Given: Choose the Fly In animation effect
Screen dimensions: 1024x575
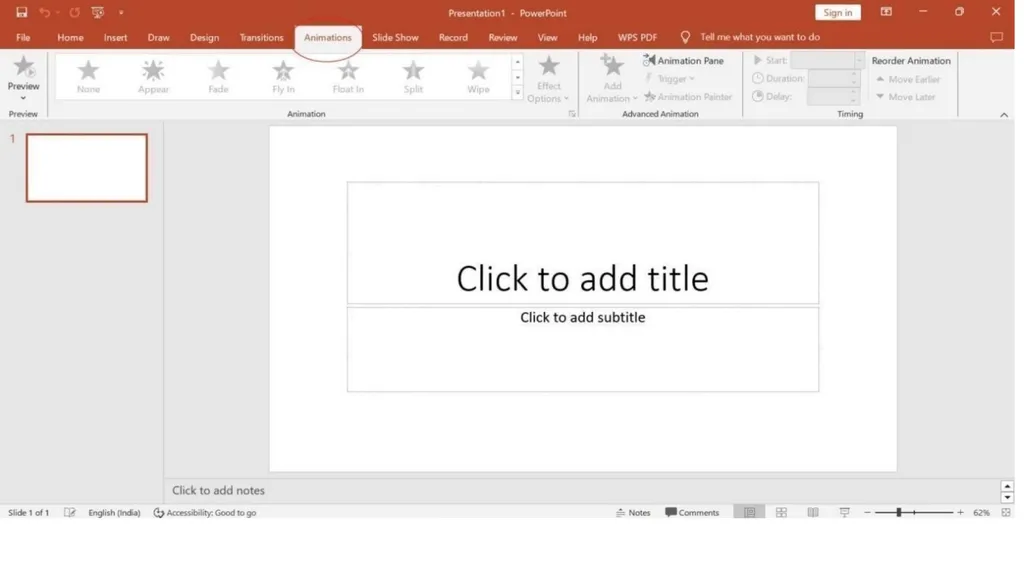Looking at the screenshot, I should point(283,77).
